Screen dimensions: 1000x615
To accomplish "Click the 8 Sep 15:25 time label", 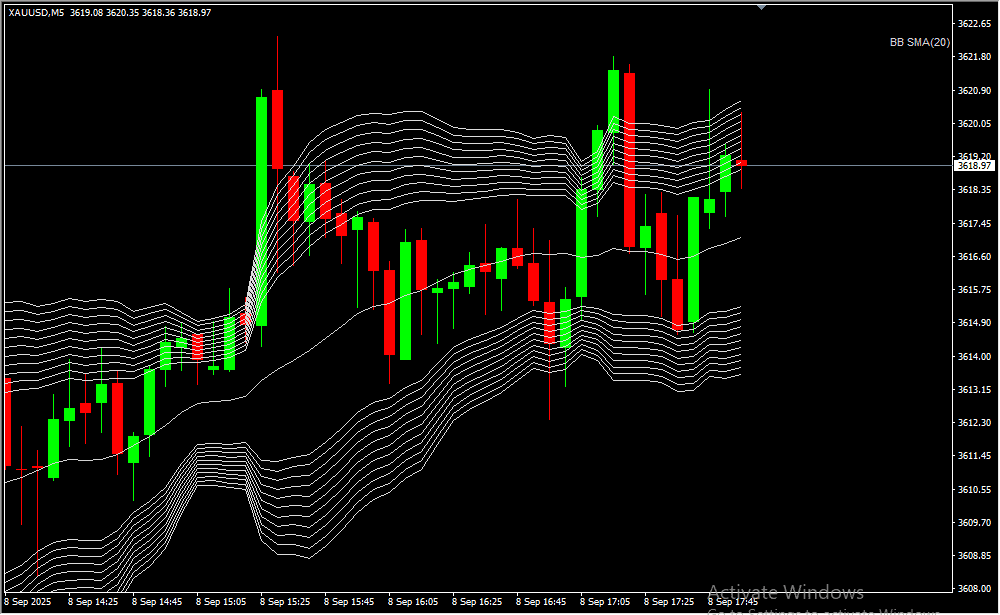I will click(x=285, y=602).
